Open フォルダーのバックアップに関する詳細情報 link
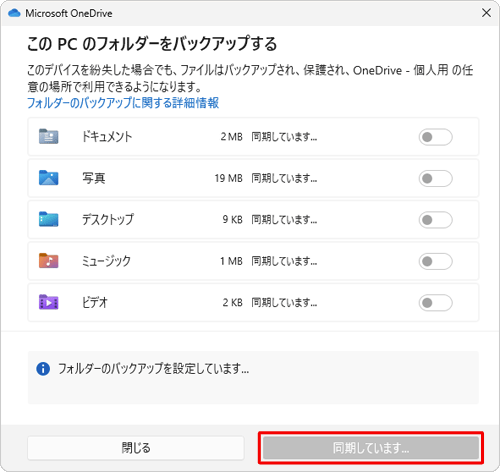This screenshot has width=500, height=472. pos(123,103)
